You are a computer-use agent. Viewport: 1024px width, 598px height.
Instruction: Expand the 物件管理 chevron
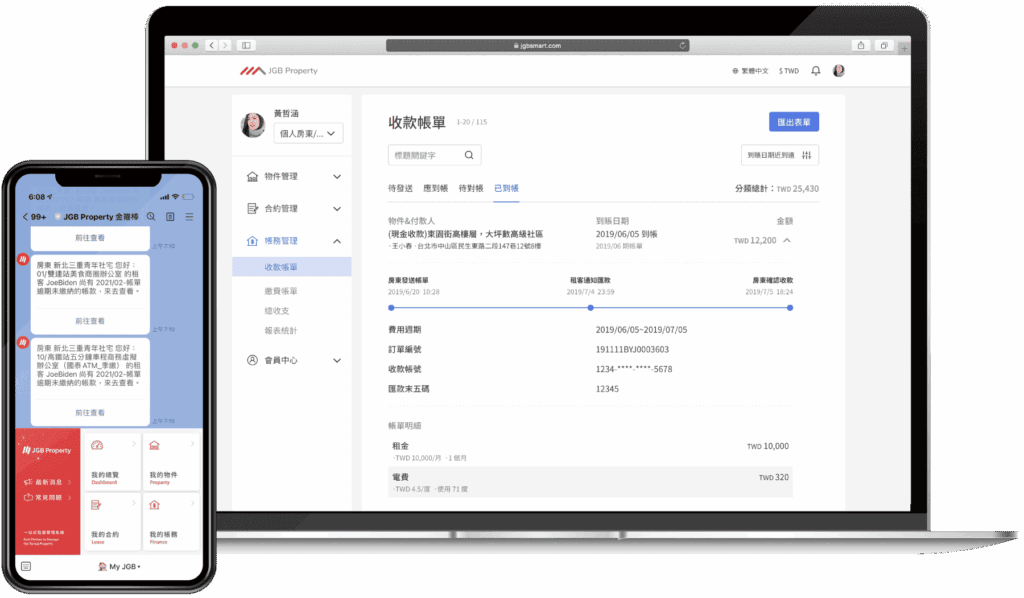[337, 176]
